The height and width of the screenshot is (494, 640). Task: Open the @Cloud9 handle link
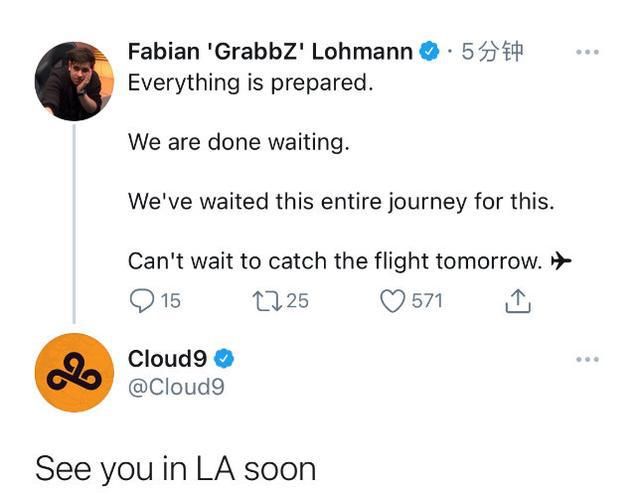(x=176, y=387)
